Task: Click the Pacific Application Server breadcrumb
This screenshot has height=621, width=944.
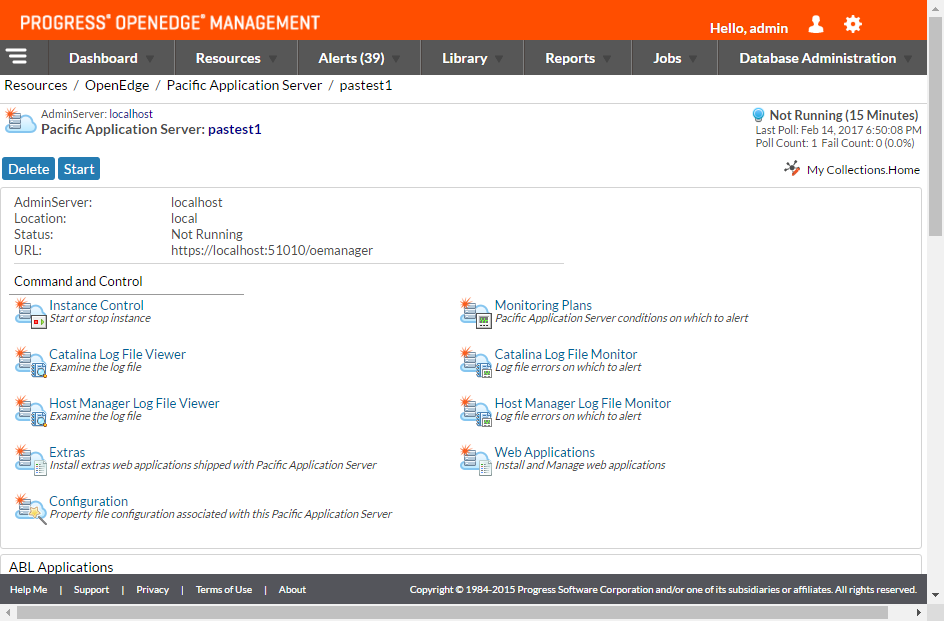Action: tap(244, 85)
